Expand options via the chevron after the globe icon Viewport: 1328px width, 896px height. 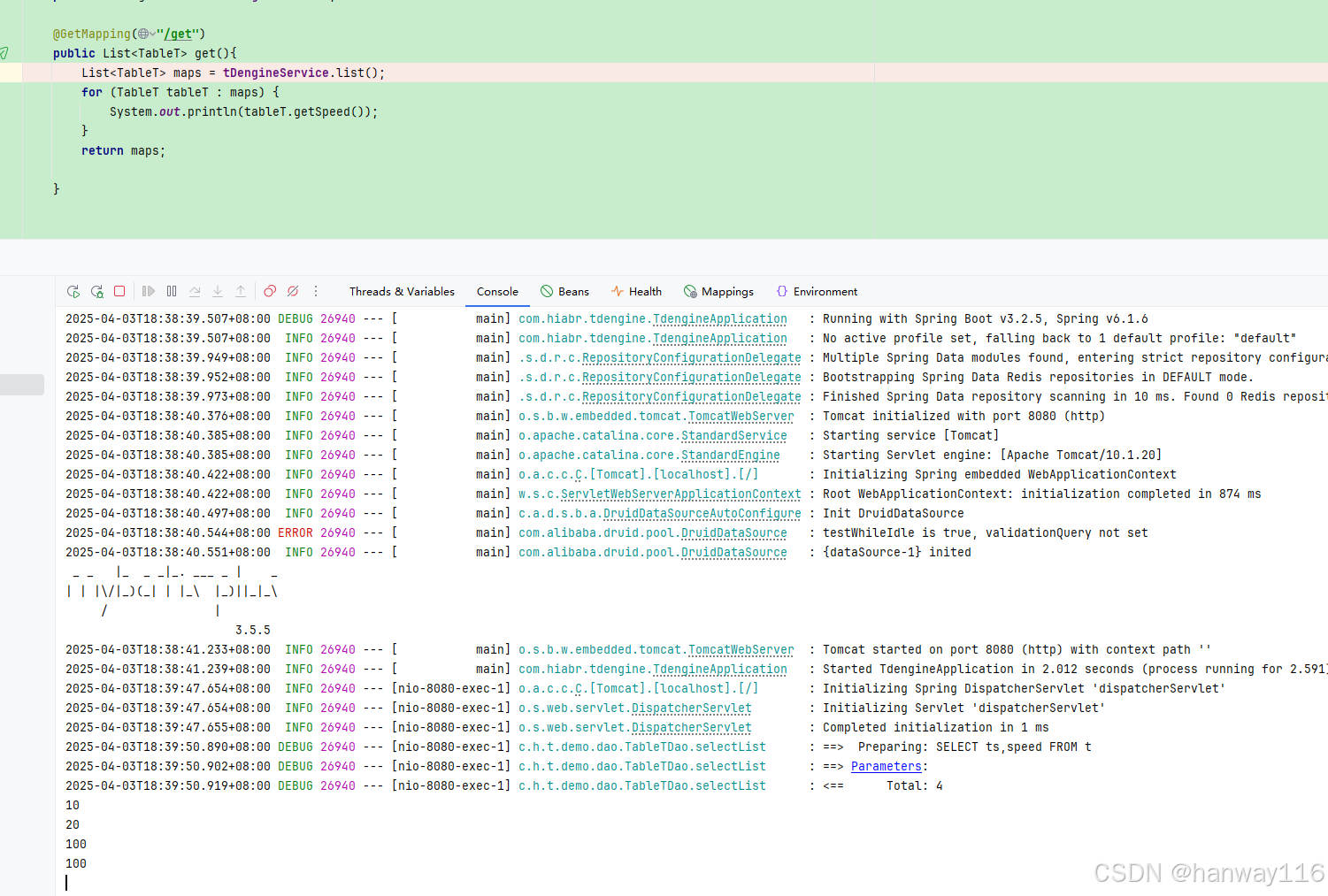[152, 34]
